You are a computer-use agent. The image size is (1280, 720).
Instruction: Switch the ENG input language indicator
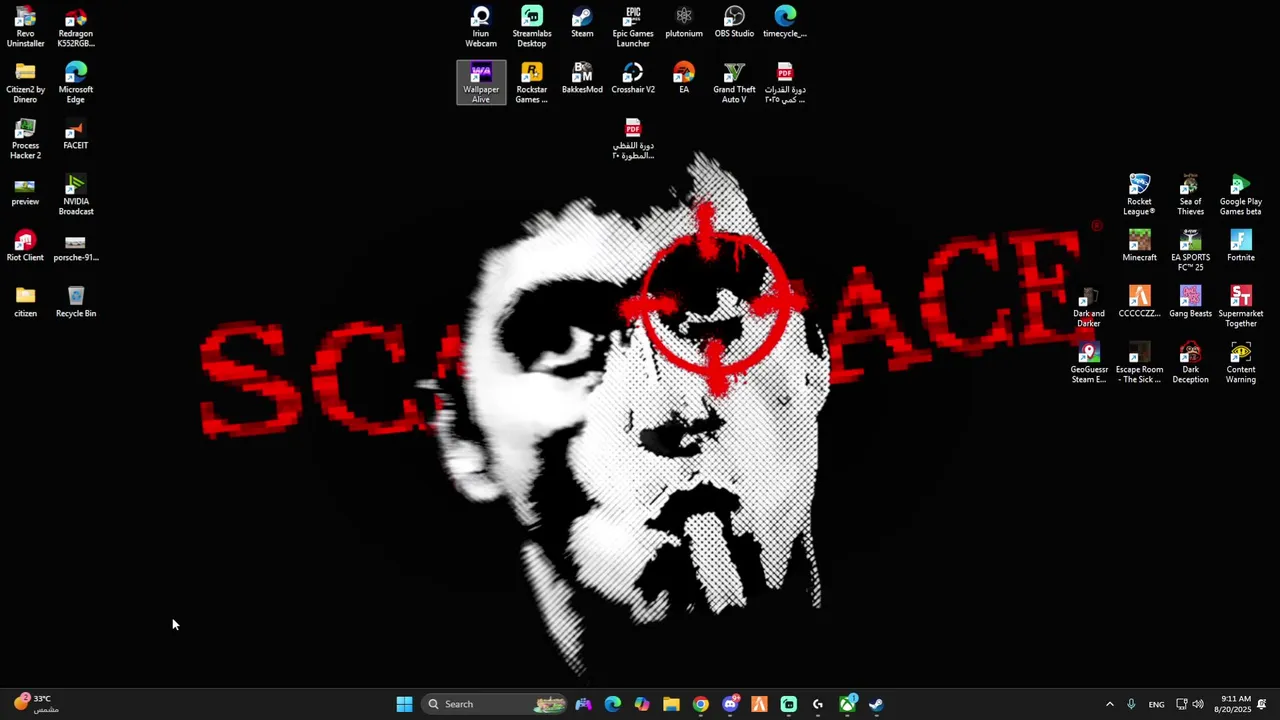1156,704
